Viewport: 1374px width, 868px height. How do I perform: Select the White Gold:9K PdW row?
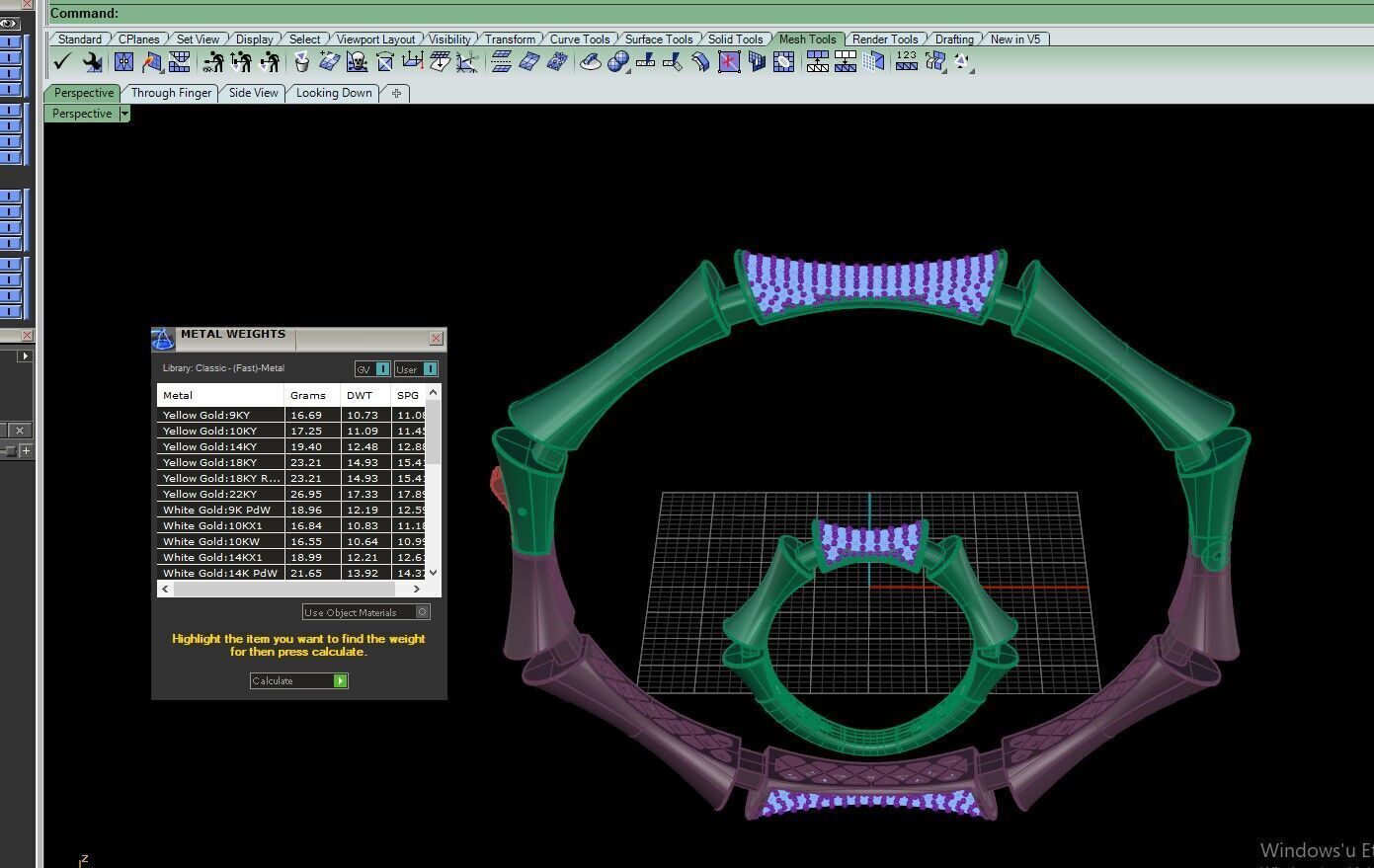tap(291, 510)
